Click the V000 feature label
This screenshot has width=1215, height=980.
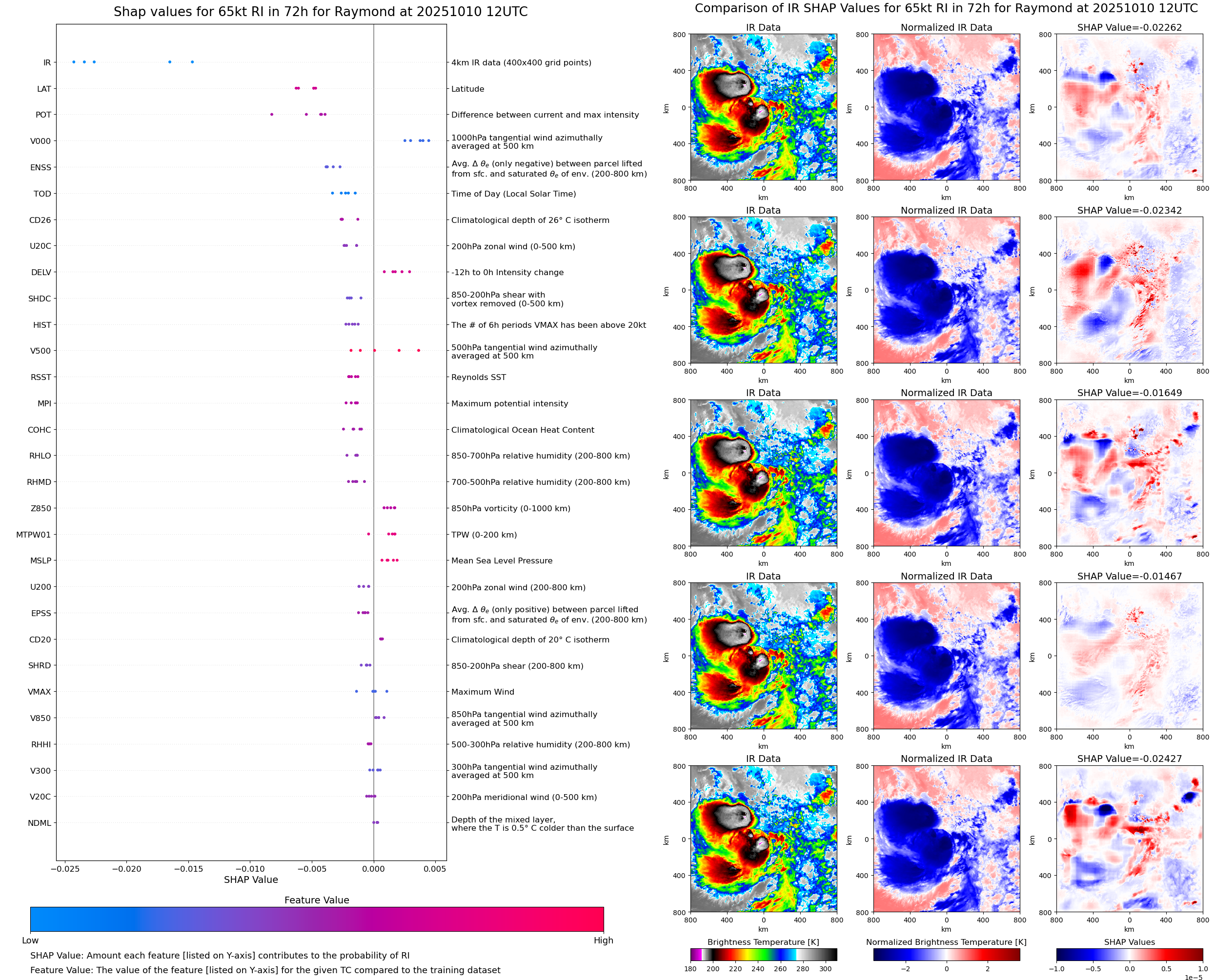coord(40,141)
